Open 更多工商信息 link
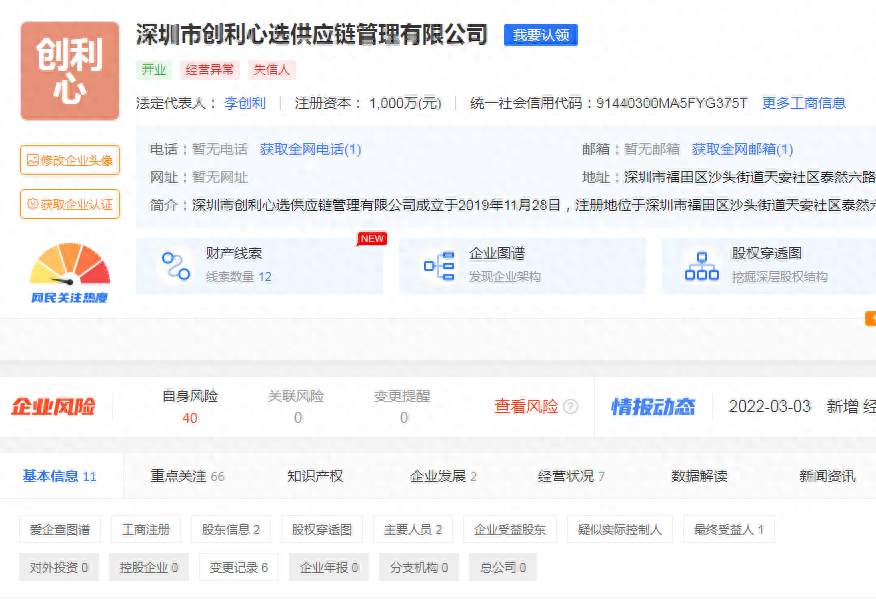The width and height of the screenshot is (876, 599). 803,103
